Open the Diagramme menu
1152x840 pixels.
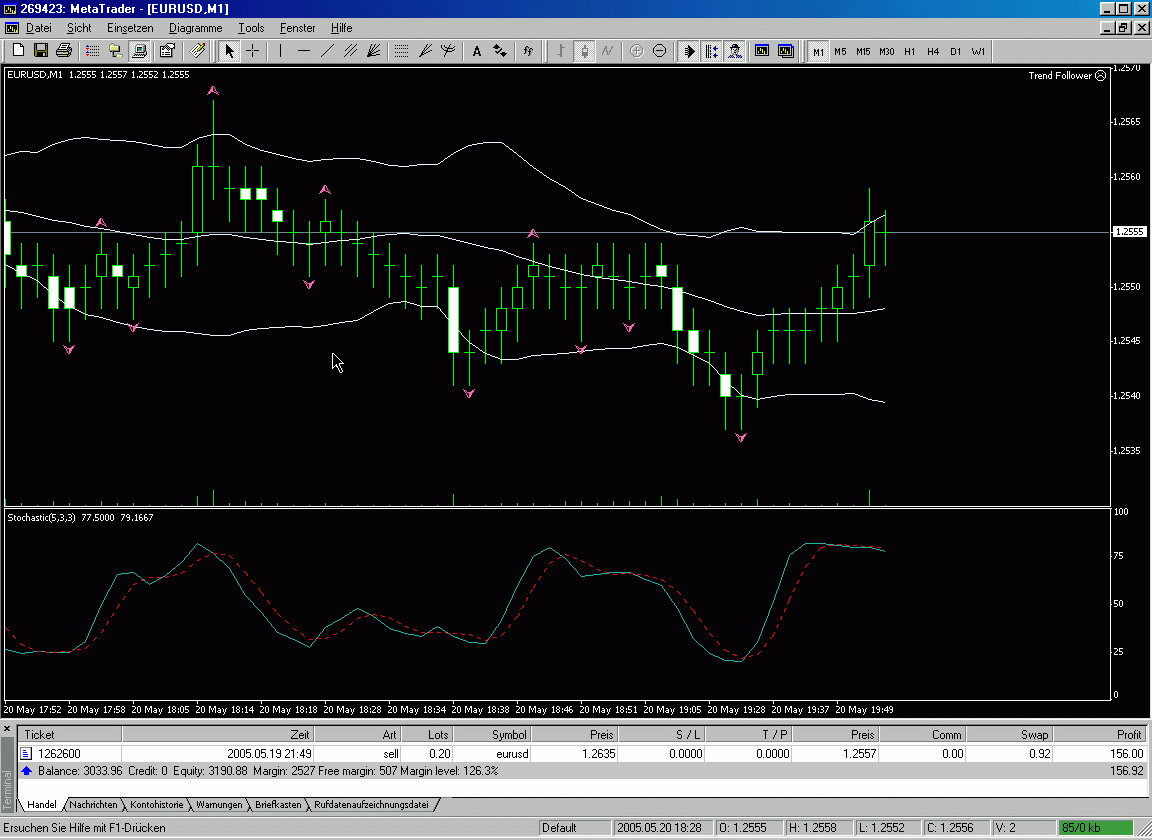pos(195,28)
